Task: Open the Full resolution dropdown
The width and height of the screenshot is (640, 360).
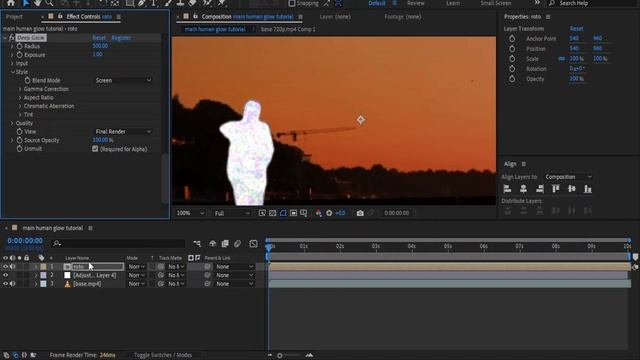Action: [232, 213]
